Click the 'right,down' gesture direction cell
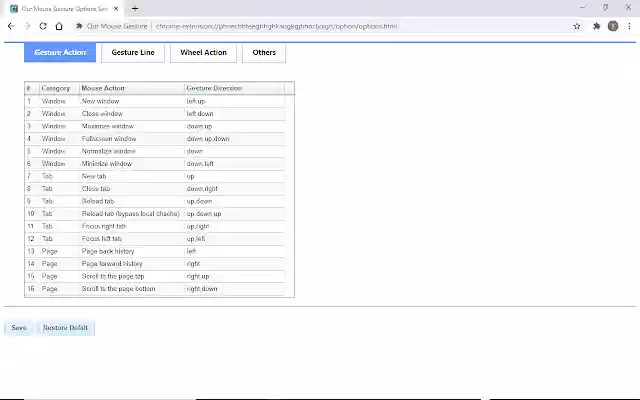 click(234, 289)
